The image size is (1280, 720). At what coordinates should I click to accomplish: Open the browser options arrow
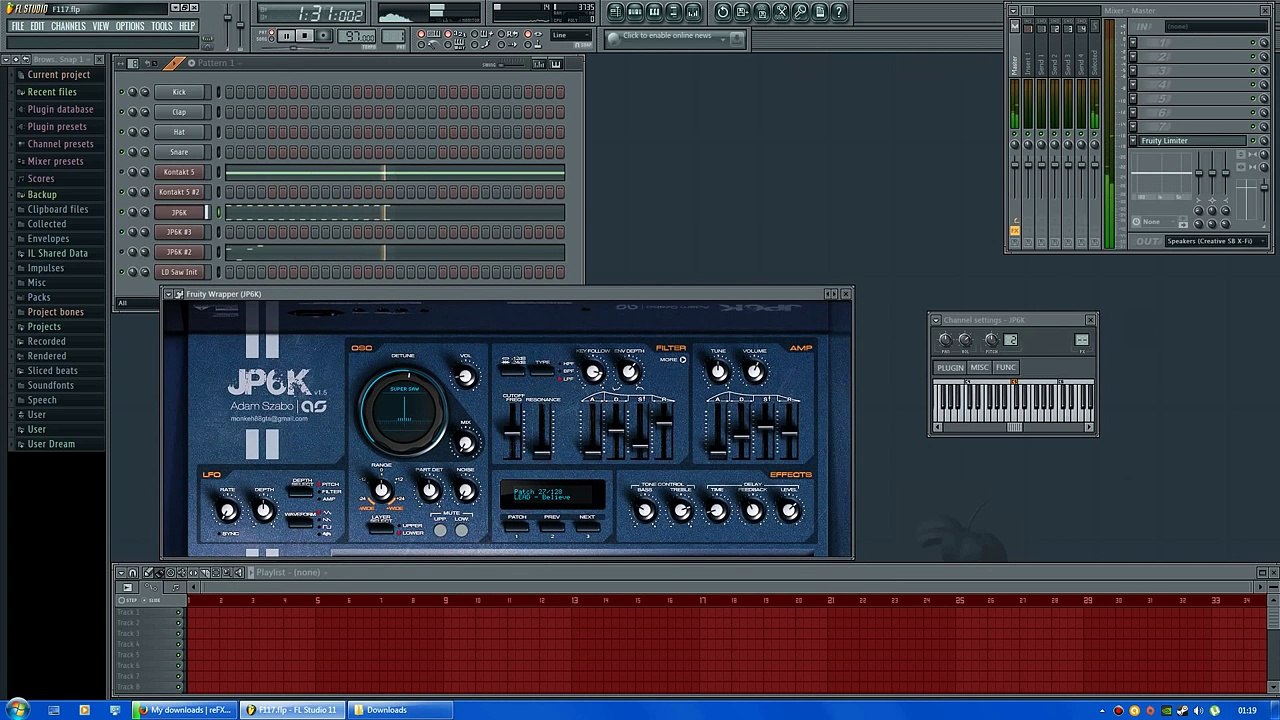6,59
